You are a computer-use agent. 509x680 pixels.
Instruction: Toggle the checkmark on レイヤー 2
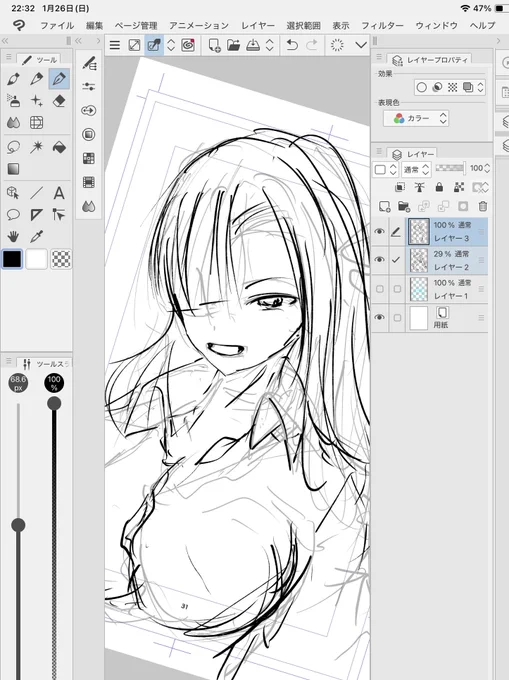click(x=396, y=260)
